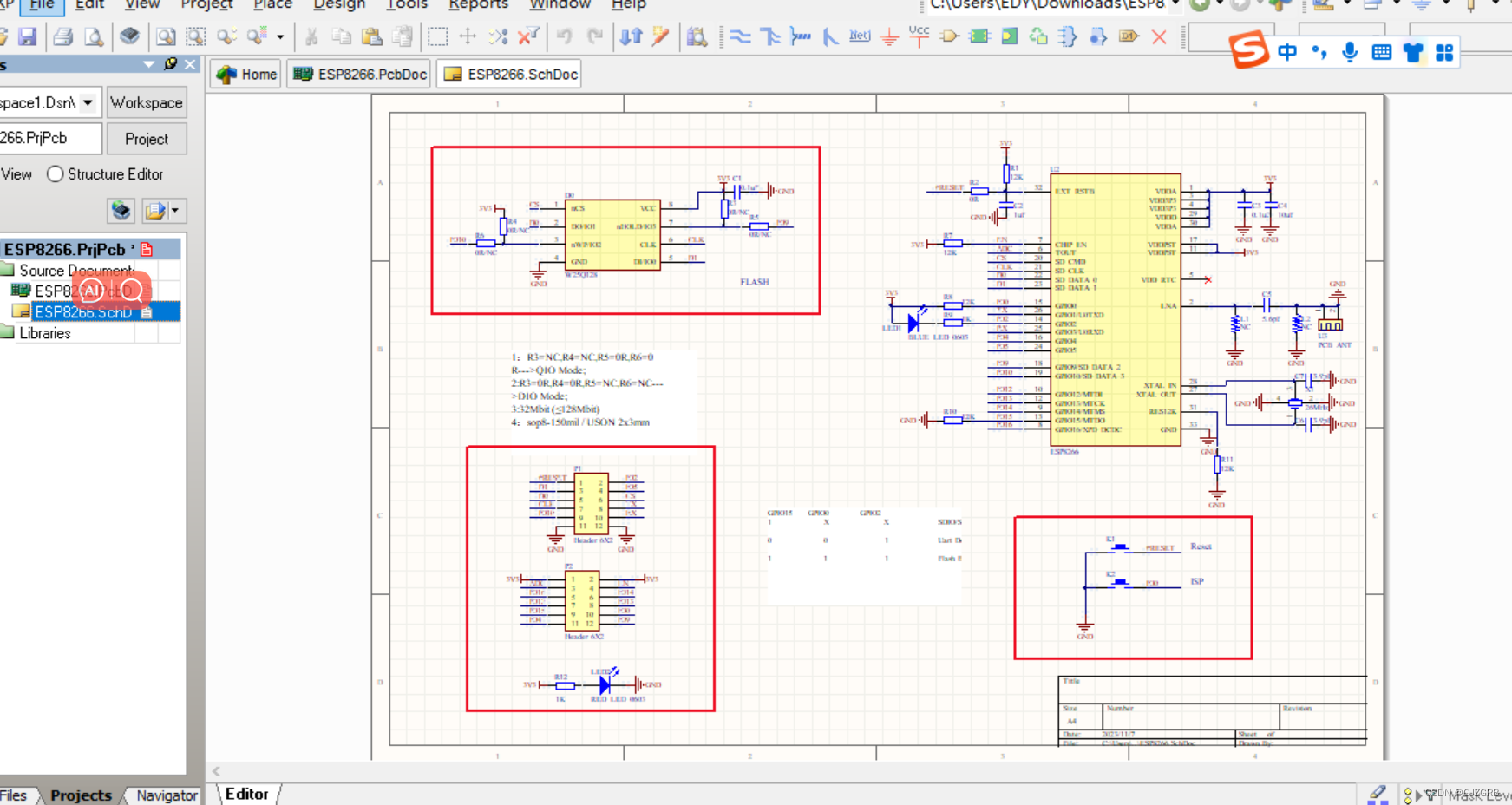Click Up/Down Hierarchy arrows icon
The height and width of the screenshot is (805, 1512).
(631, 36)
